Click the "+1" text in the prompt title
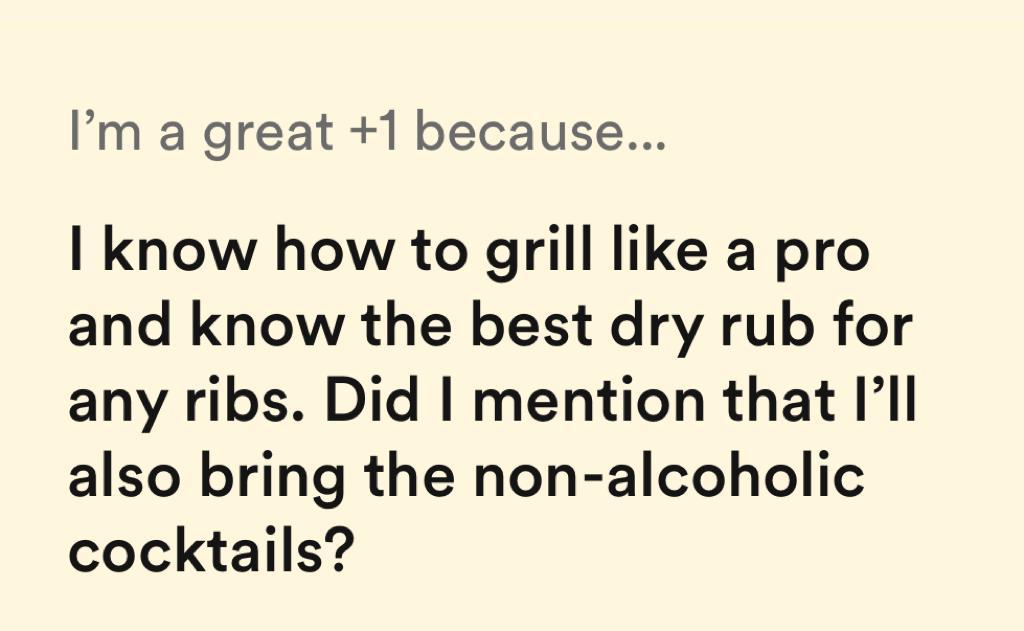Image resolution: width=1024 pixels, height=631 pixels. coord(373,134)
